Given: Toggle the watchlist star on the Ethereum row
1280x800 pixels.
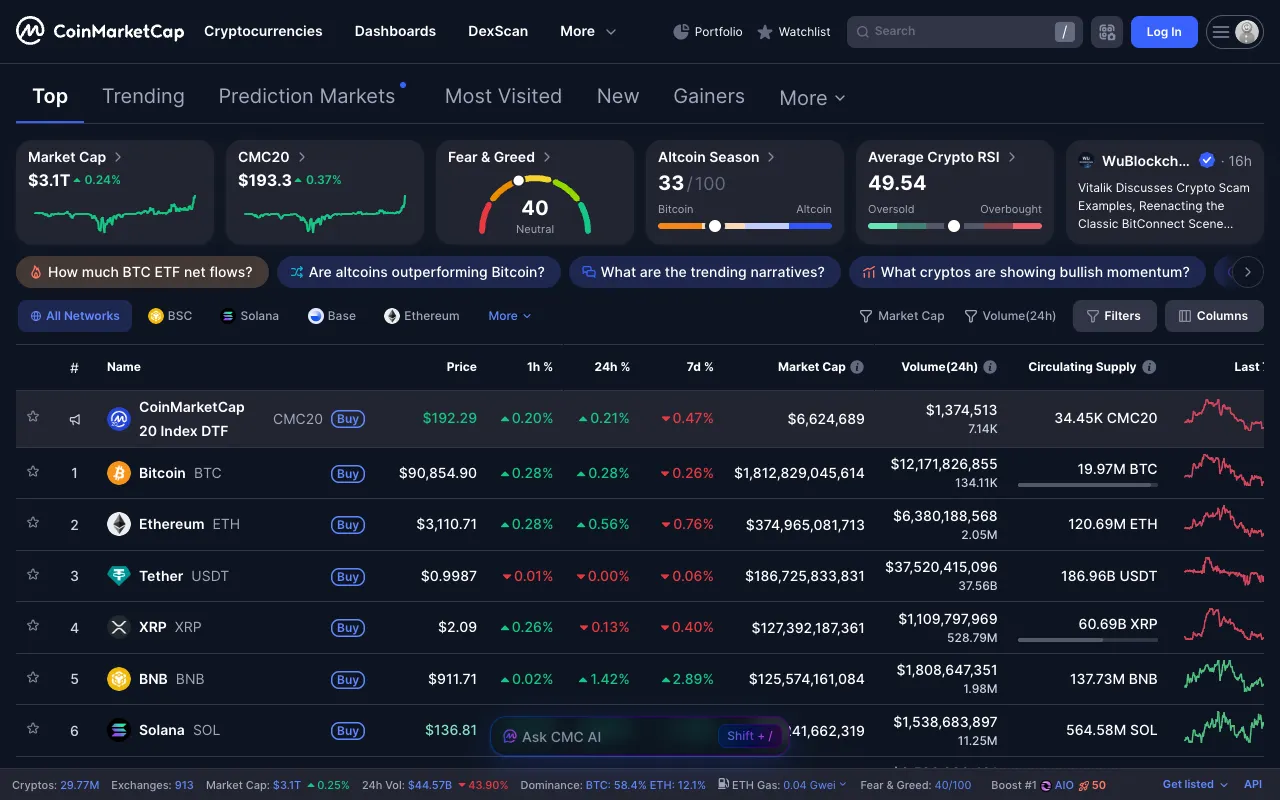Looking at the screenshot, I should [32, 524].
